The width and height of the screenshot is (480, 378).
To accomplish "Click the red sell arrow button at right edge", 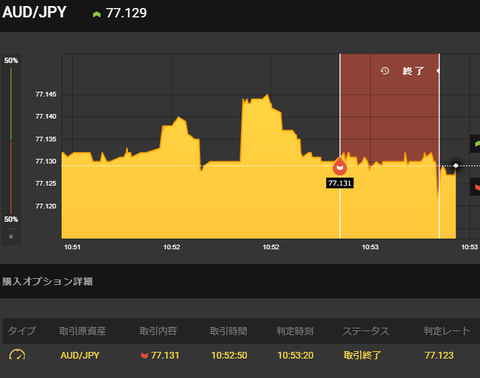I will (x=475, y=187).
